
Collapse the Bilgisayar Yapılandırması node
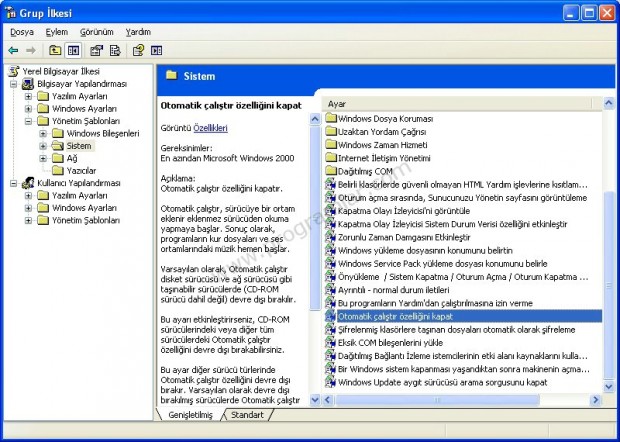[14, 84]
